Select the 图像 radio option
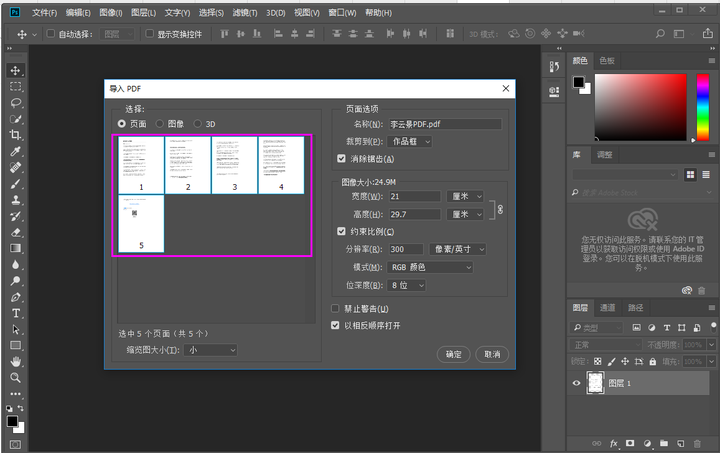This screenshot has width=720, height=453. 159,124
